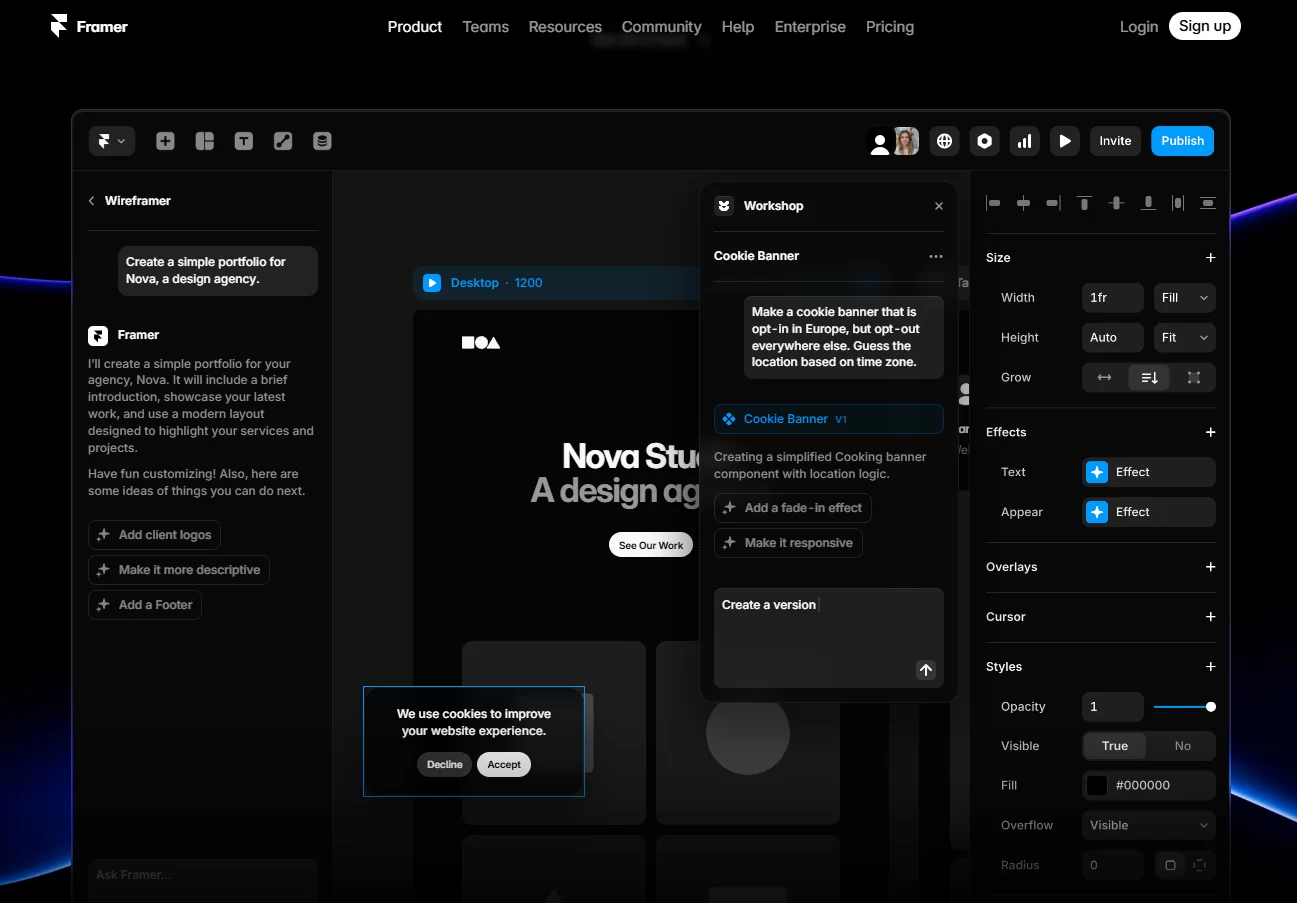The width and height of the screenshot is (1297, 903).
Task: Expand the Overflow Visible dropdown
Action: (1148, 826)
